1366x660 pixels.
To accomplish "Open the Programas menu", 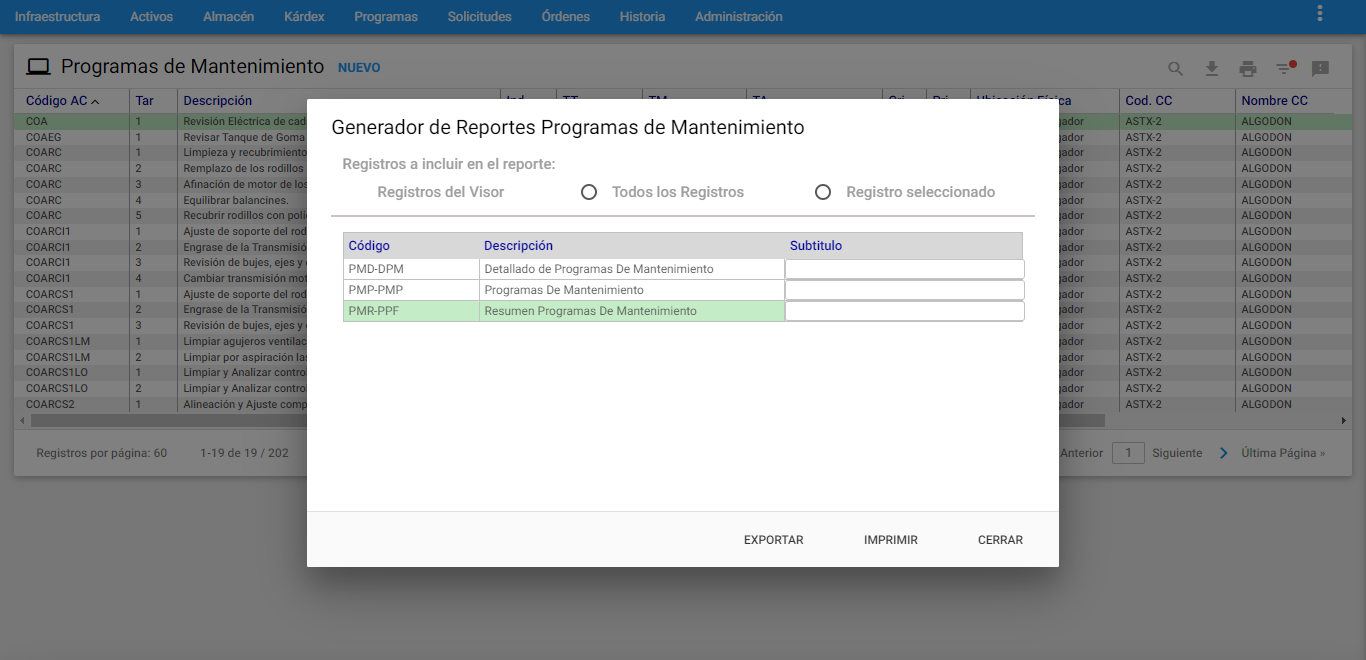I will (386, 17).
